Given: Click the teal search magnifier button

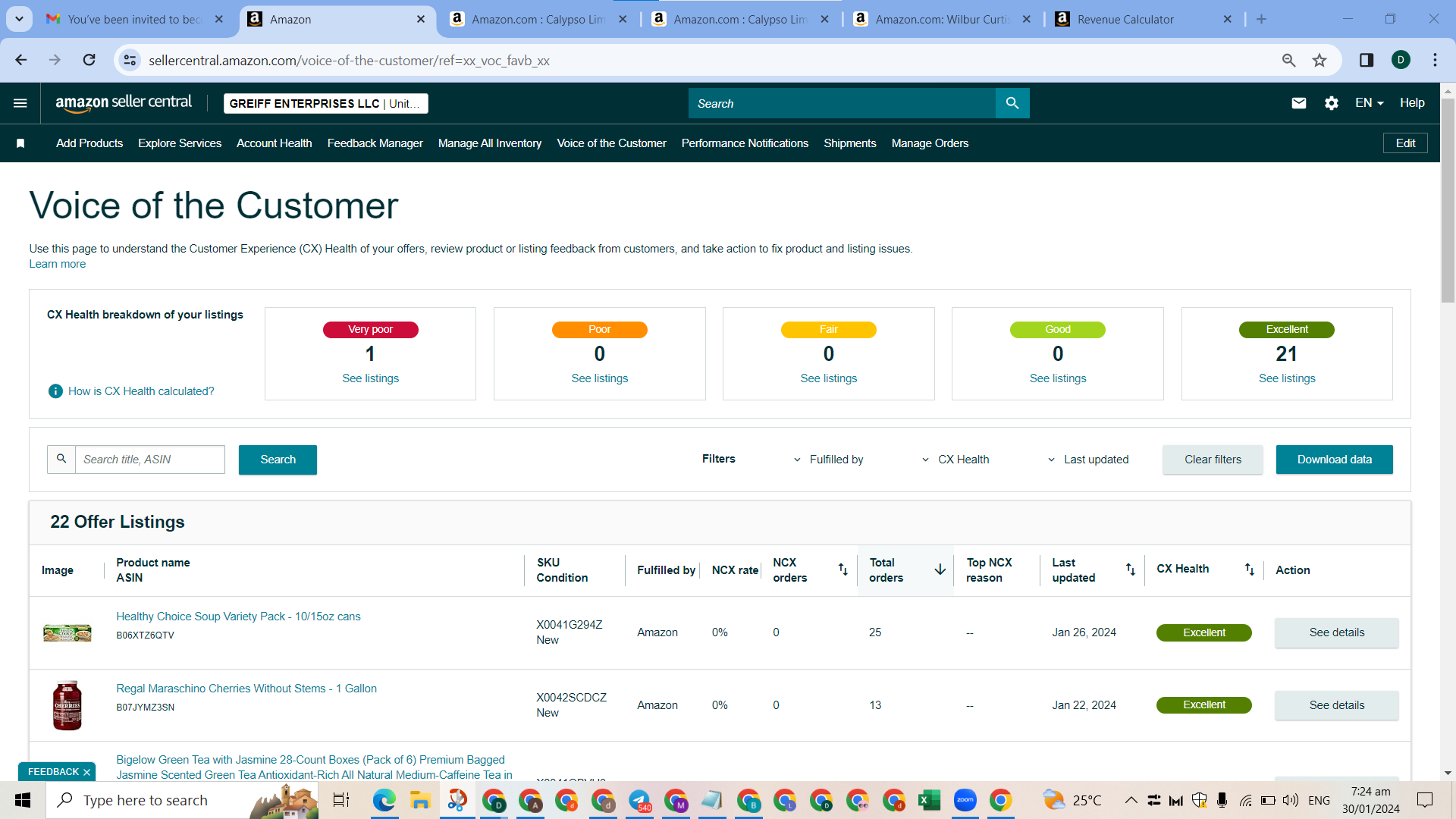Looking at the screenshot, I should click(1012, 103).
